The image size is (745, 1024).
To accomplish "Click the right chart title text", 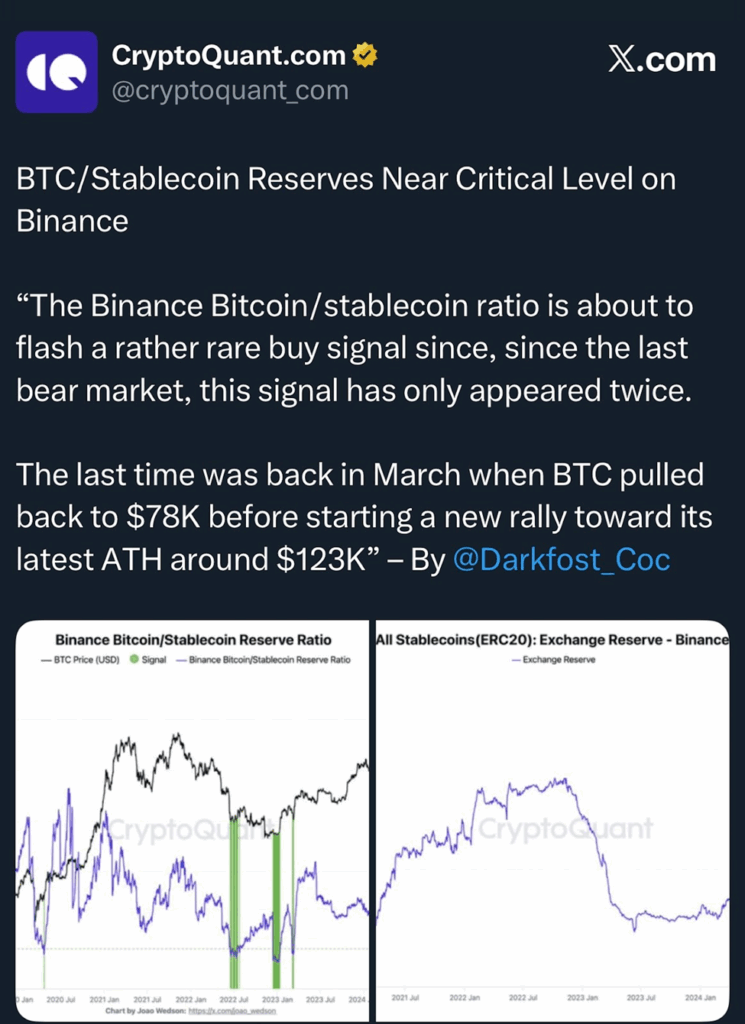I will (552, 640).
